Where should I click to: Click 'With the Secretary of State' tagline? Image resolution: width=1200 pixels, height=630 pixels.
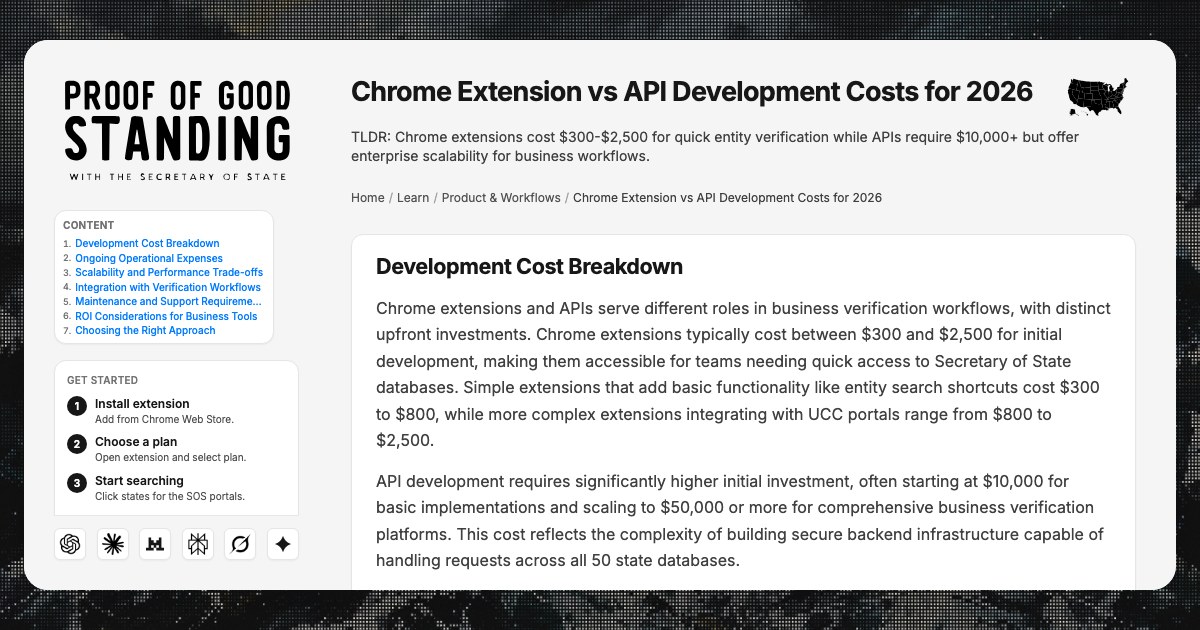tap(178, 177)
